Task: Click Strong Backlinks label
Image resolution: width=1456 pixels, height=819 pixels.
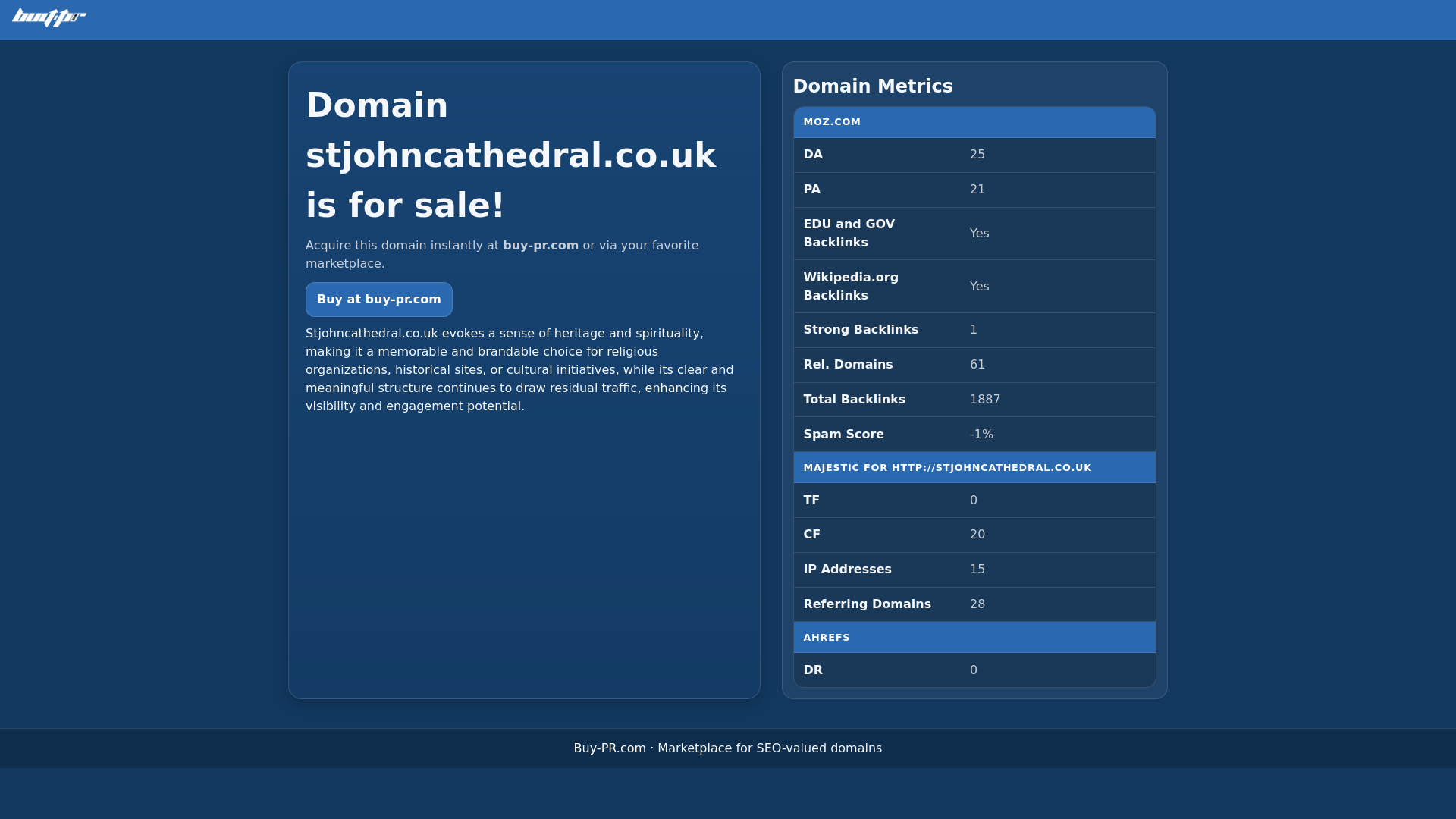Action: pyautogui.click(x=861, y=330)
